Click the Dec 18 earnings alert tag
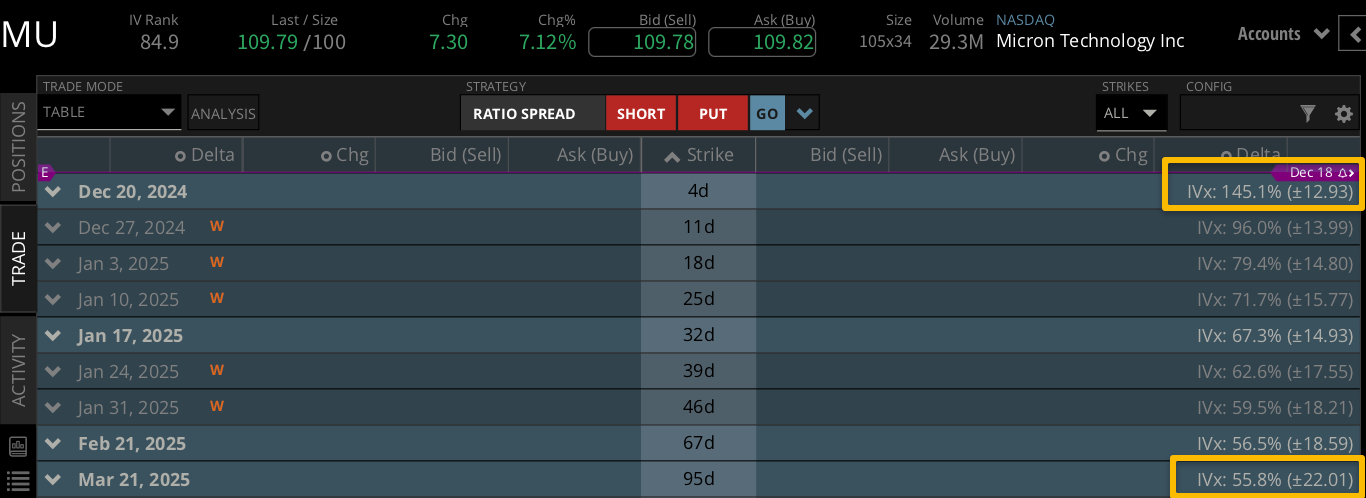Image resolution: width=1366 pixels, height=498 pixels. click(x=1322, y=173)
